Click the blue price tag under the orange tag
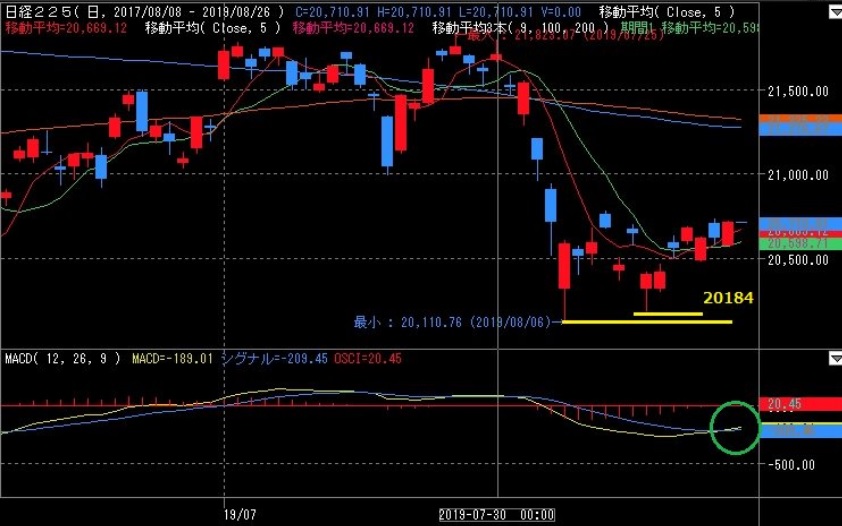 pos(800,129)
